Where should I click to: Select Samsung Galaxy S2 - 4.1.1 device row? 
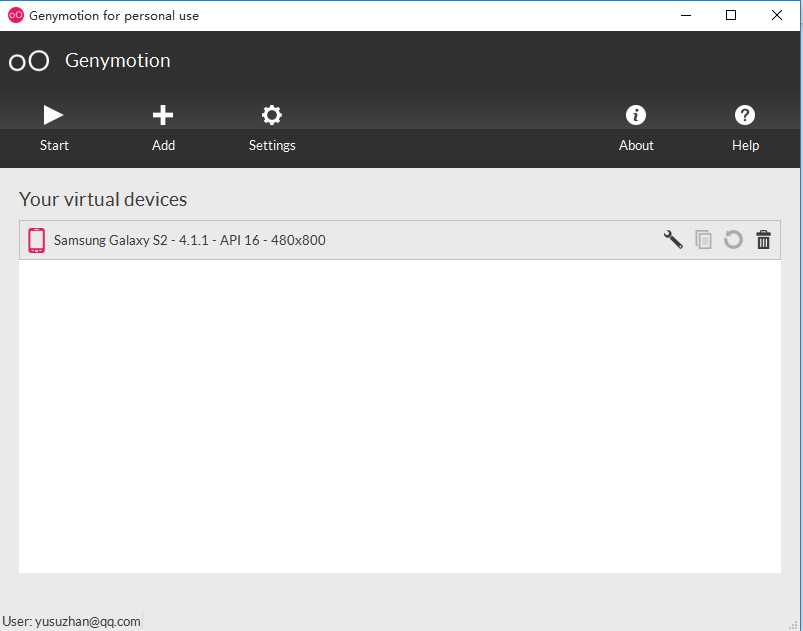399,240
